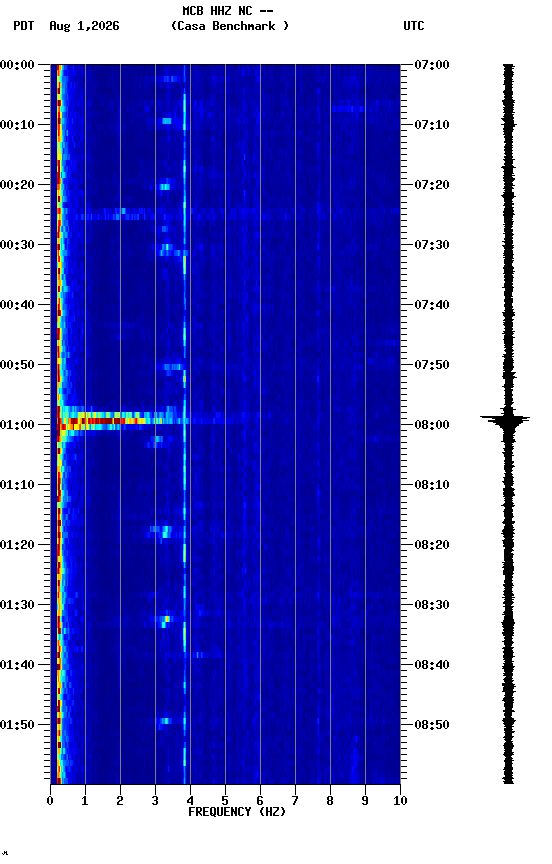Click the frequency axis tick label '1'
The height and width of the screenshot is (864, 552).
point(85,801)
